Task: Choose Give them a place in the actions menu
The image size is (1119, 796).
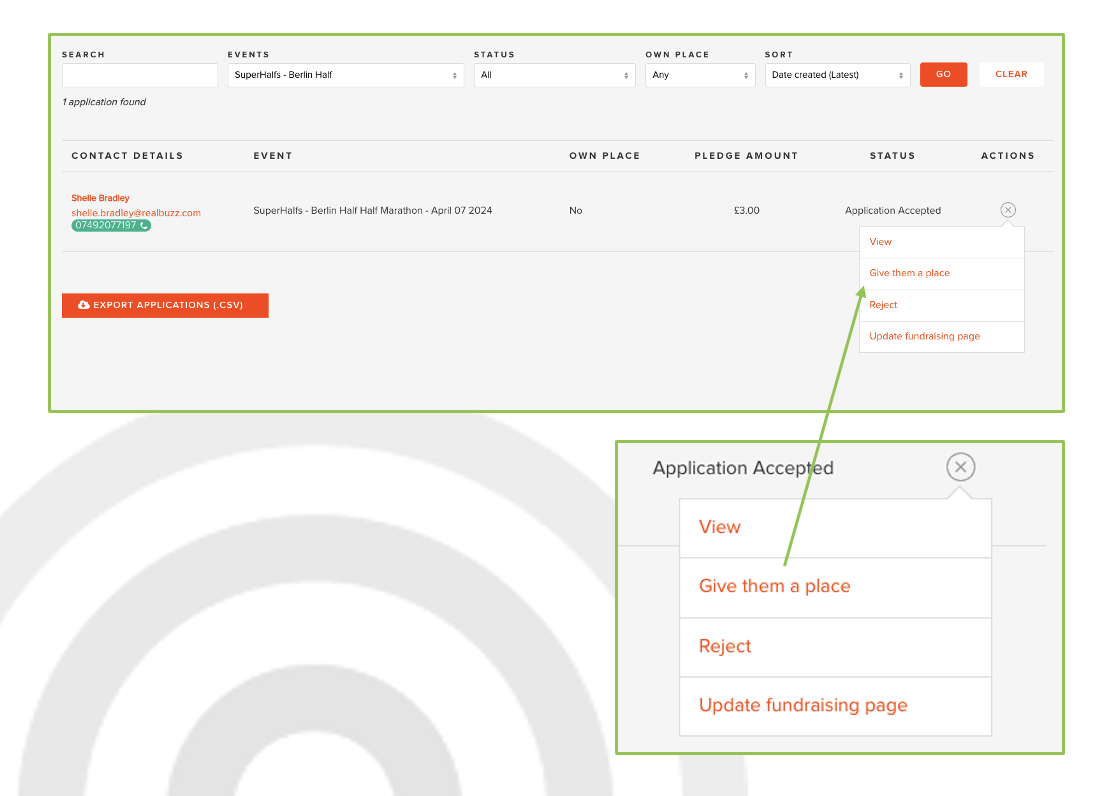Action: click(x=908, y=272)
